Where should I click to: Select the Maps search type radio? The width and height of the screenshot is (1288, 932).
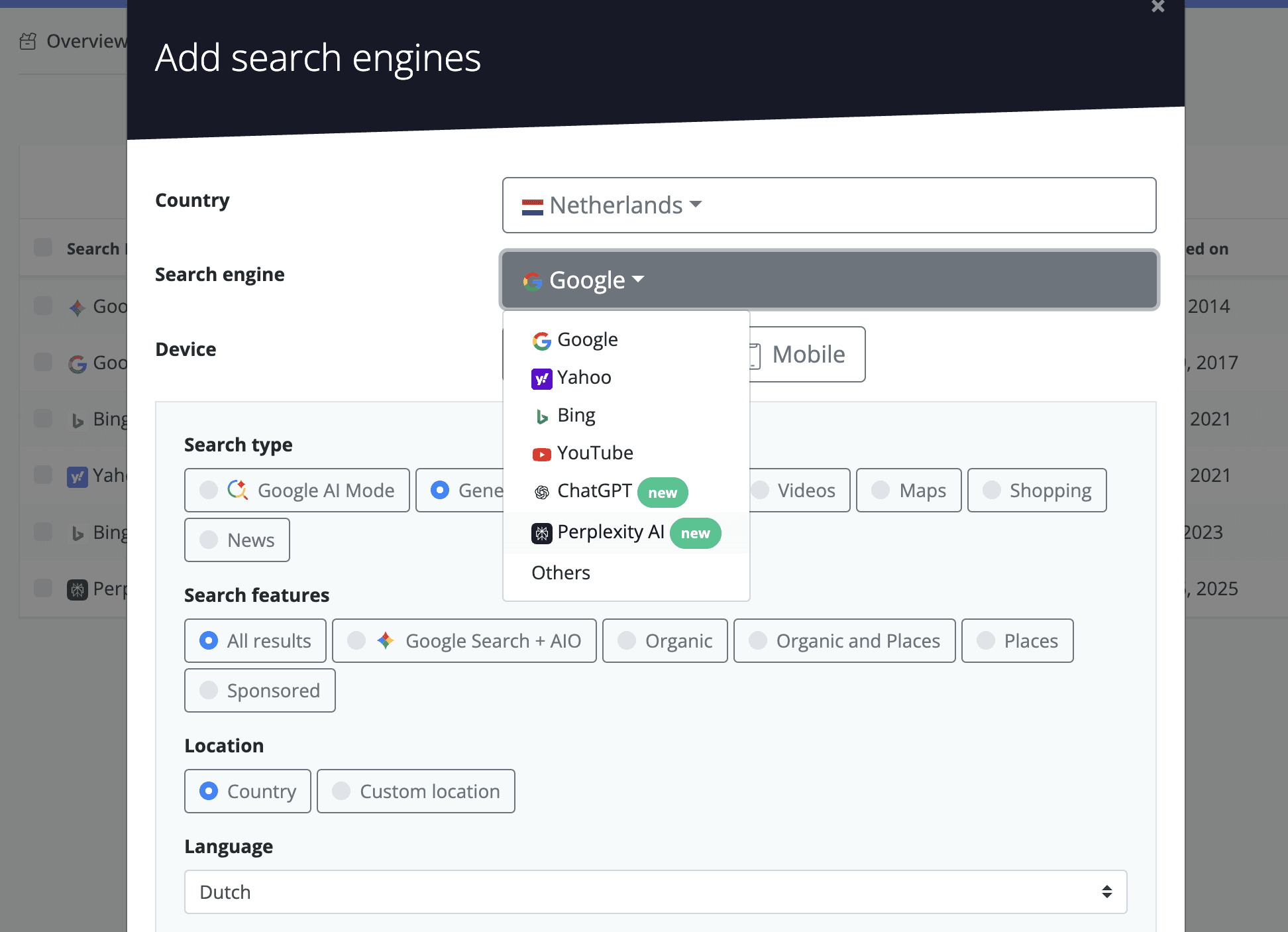point(881,491)
